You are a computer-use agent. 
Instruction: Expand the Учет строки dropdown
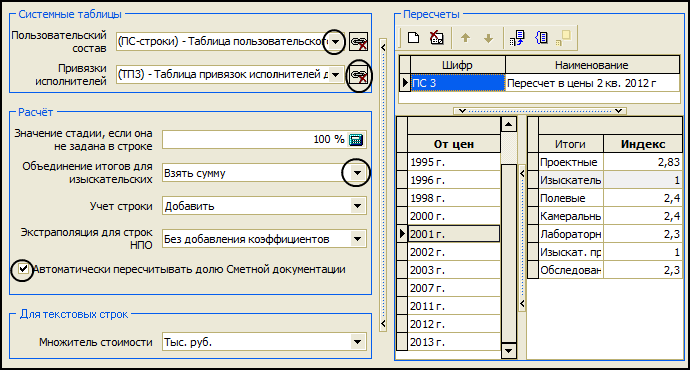(357, 205)
